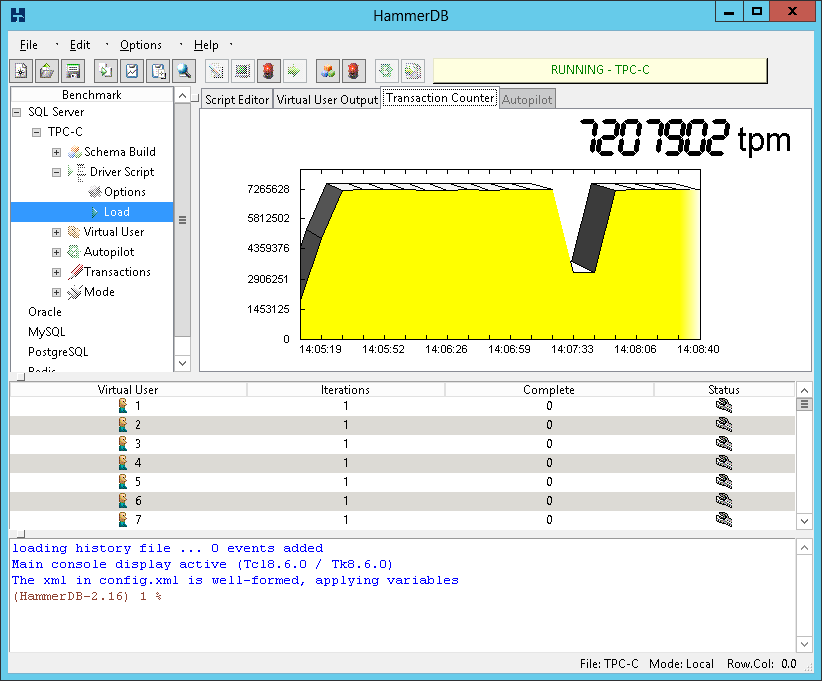Click the Complete column header

coord(549,390)
